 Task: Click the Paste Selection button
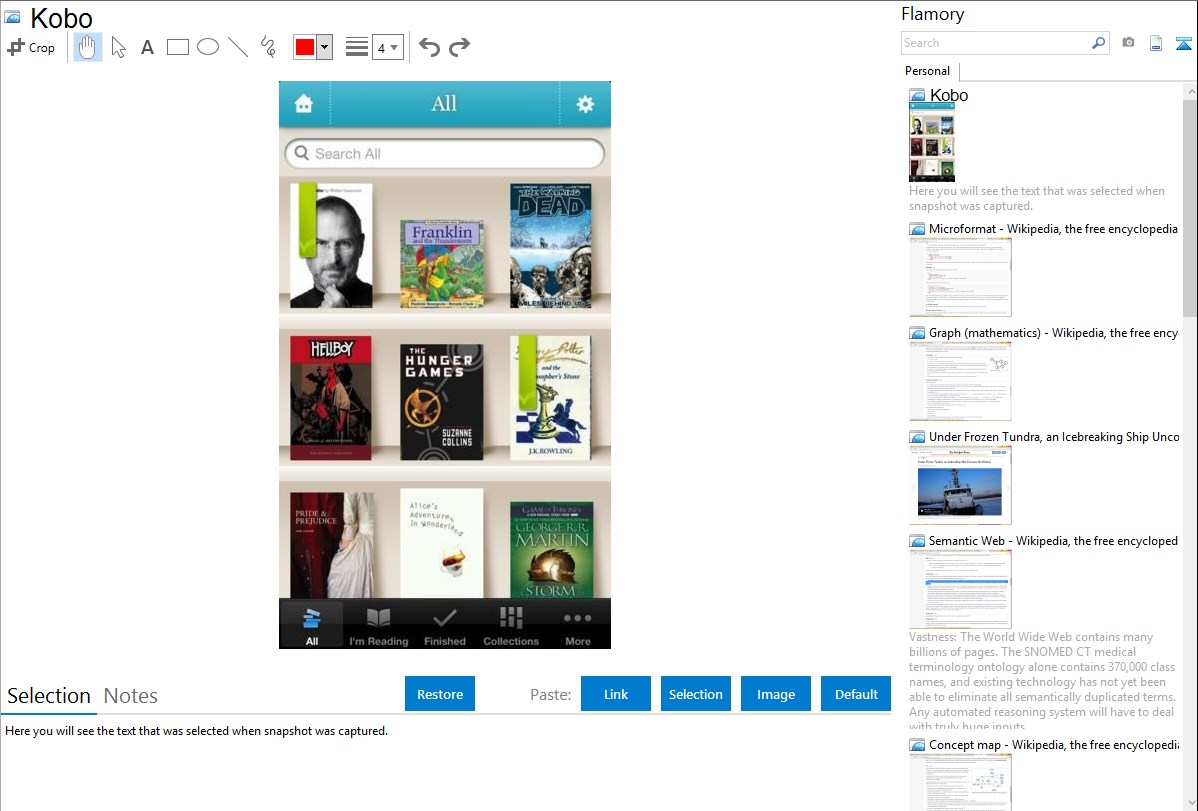pyautogui.click(x=695, y=694)
